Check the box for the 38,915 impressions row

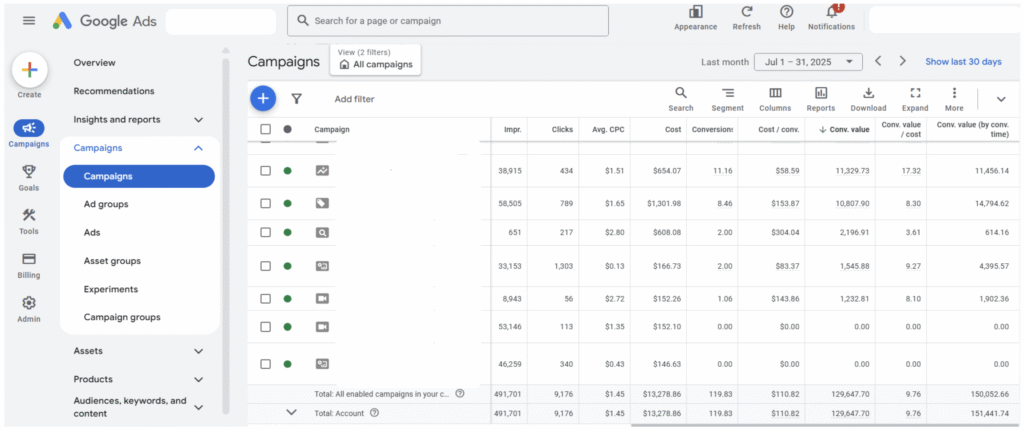265,171
